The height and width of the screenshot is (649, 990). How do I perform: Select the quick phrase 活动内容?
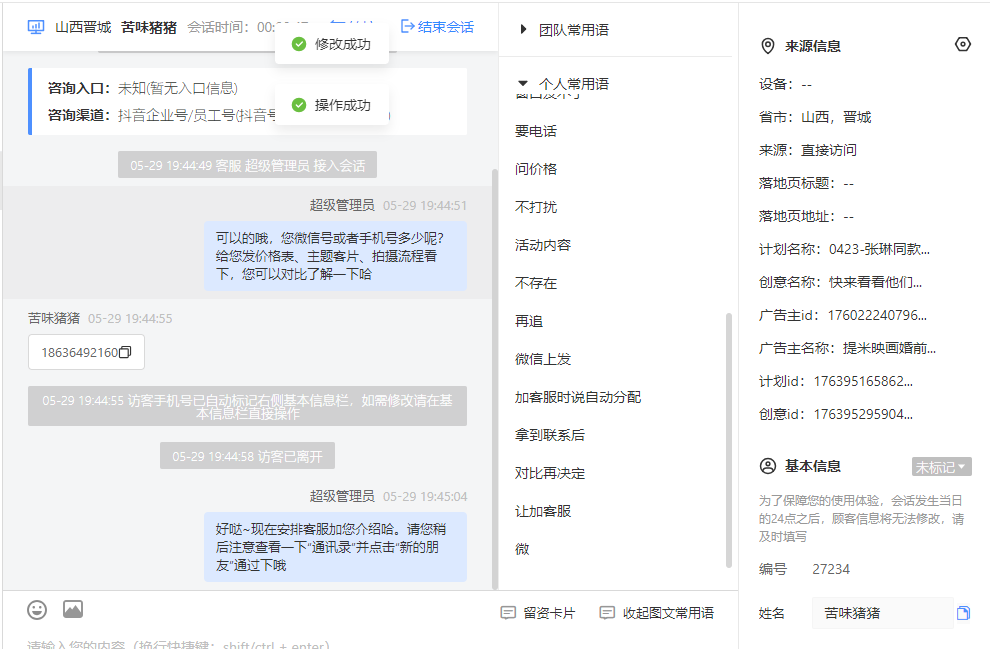(543, 245)
